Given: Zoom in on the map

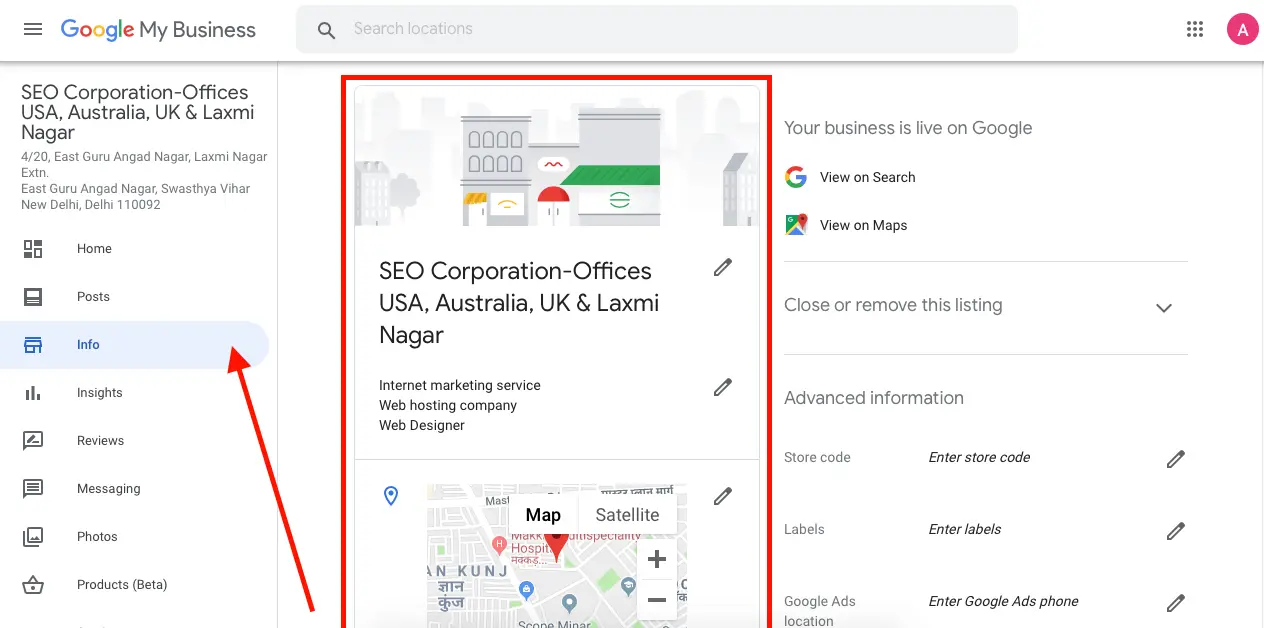Looking at the screenshot, I should (657, 559).
